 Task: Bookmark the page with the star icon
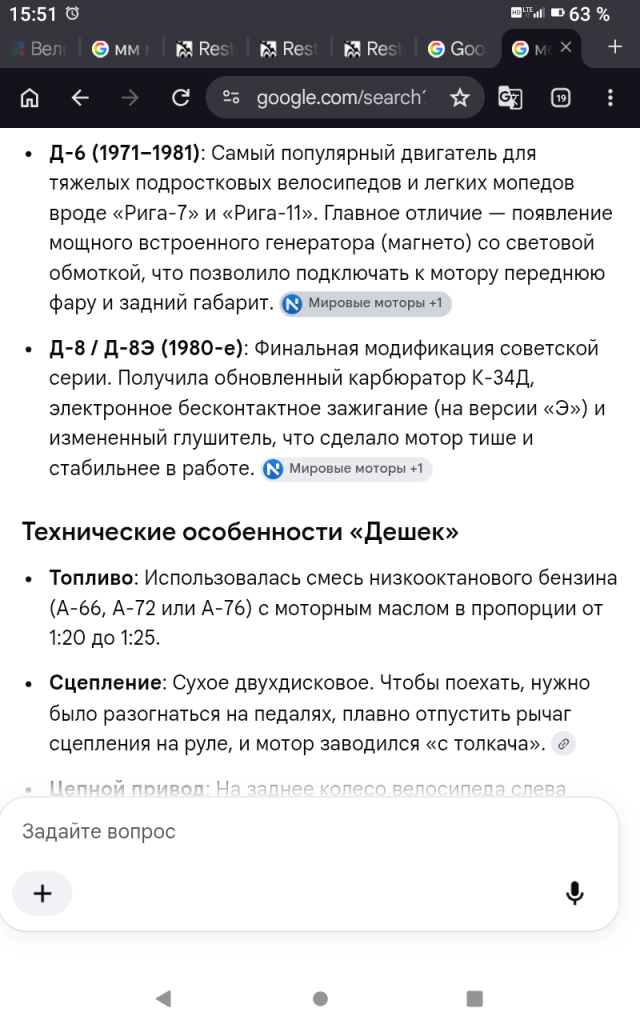coord(460,98)
